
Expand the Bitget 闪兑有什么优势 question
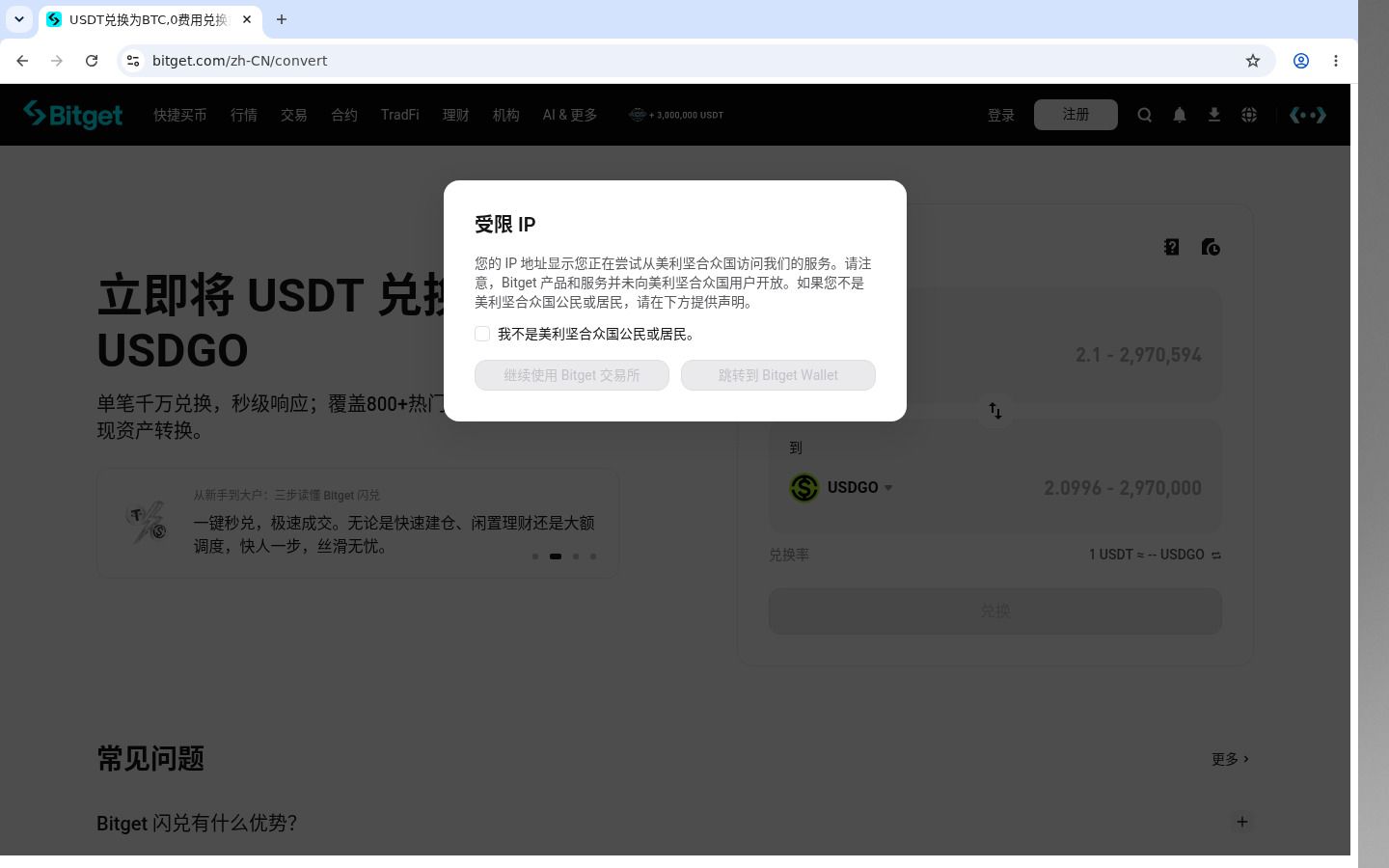coord(1242,822)
